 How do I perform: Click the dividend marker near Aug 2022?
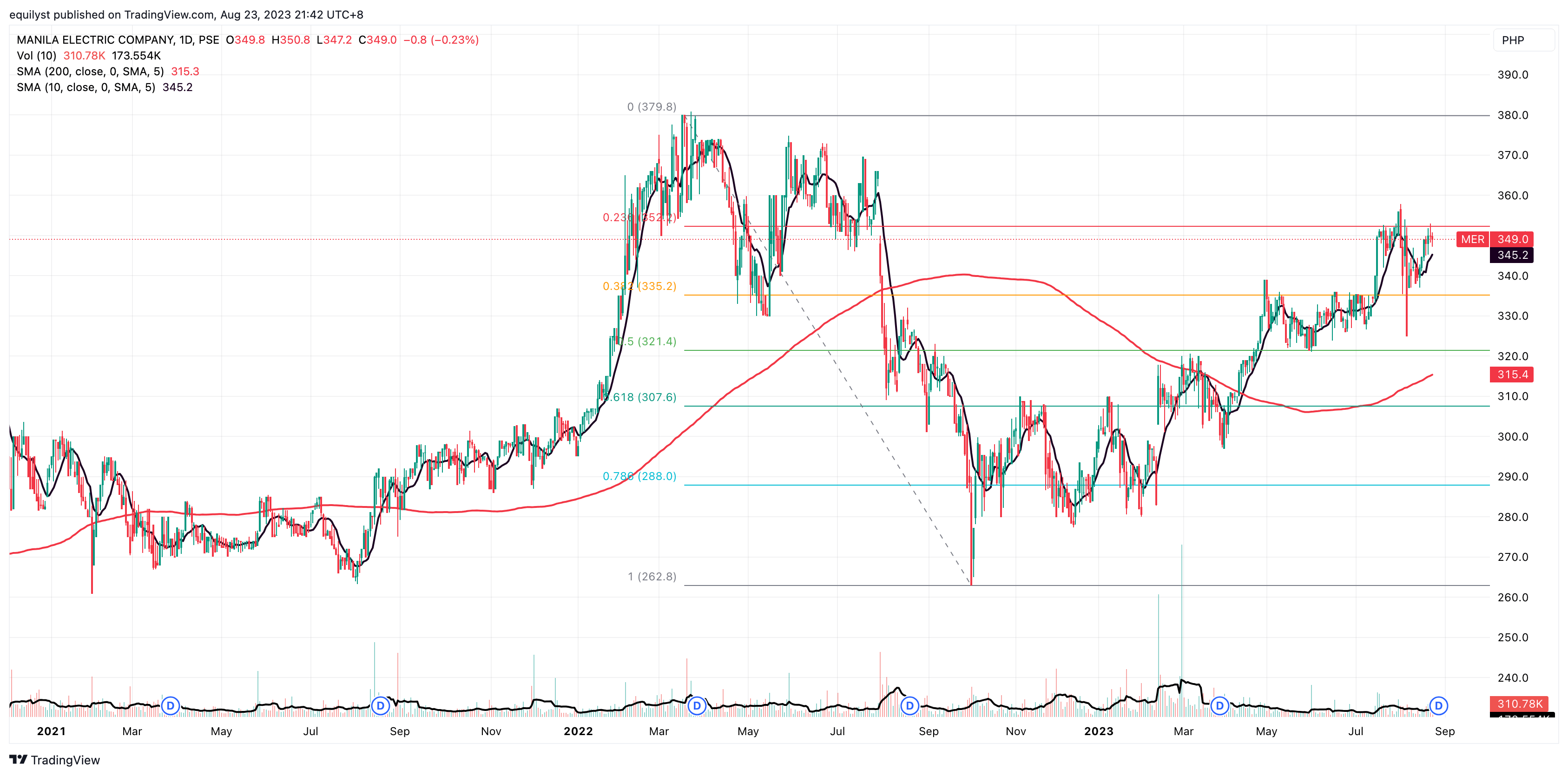tap(909, 705)
